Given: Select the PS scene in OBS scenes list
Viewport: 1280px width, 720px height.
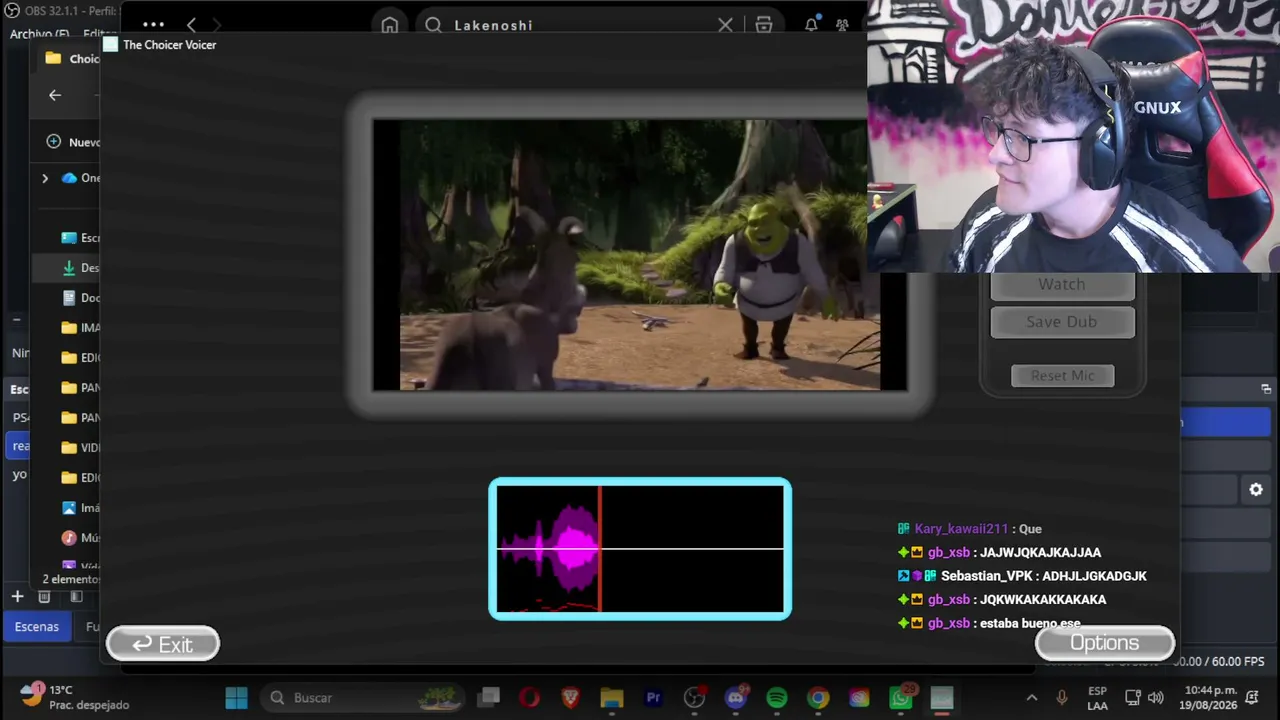Looking at the screenshot, I should [20, 418].
